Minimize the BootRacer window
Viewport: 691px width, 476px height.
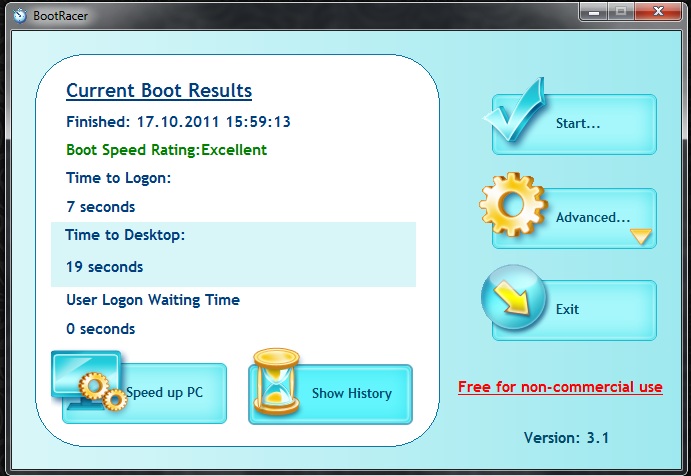point(594,11)
